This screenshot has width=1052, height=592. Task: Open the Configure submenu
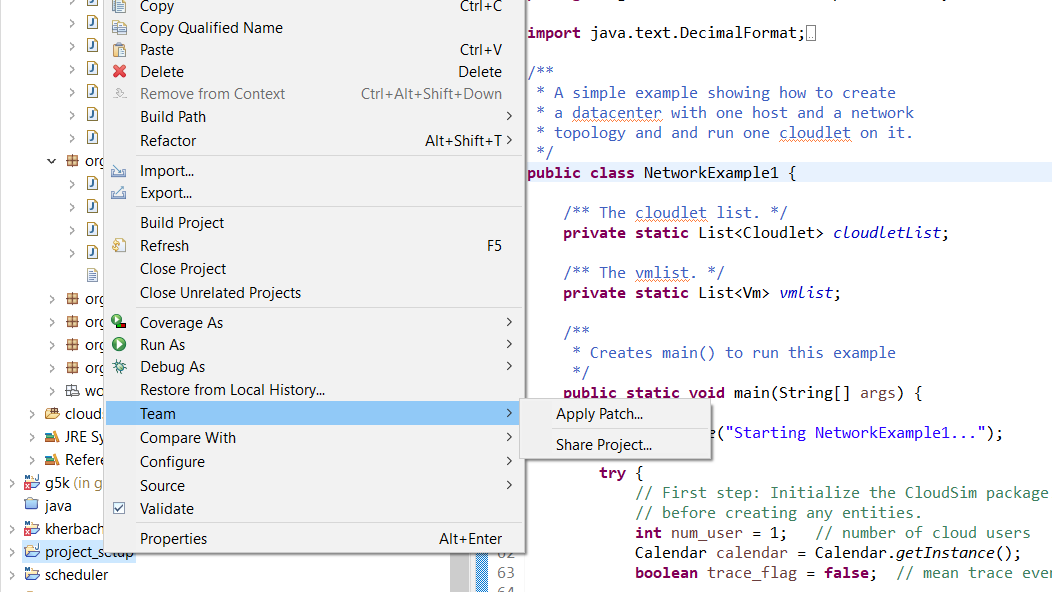click(x=314, y=461)
